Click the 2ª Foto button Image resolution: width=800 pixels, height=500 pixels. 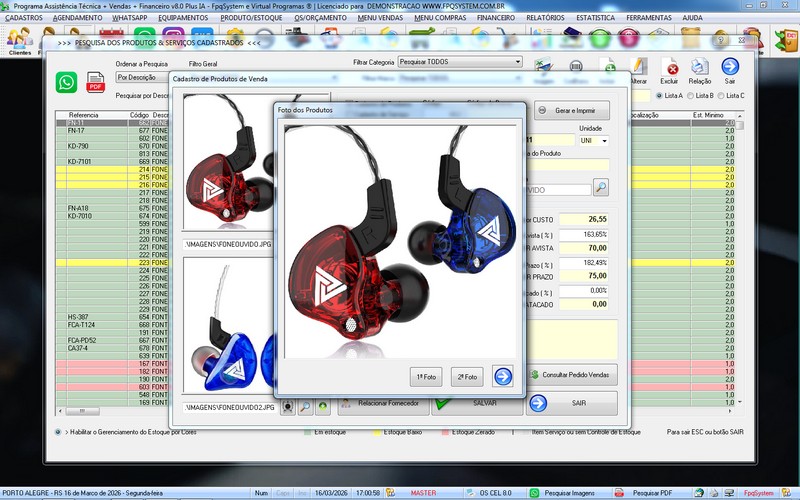click(x=467, y=377)
